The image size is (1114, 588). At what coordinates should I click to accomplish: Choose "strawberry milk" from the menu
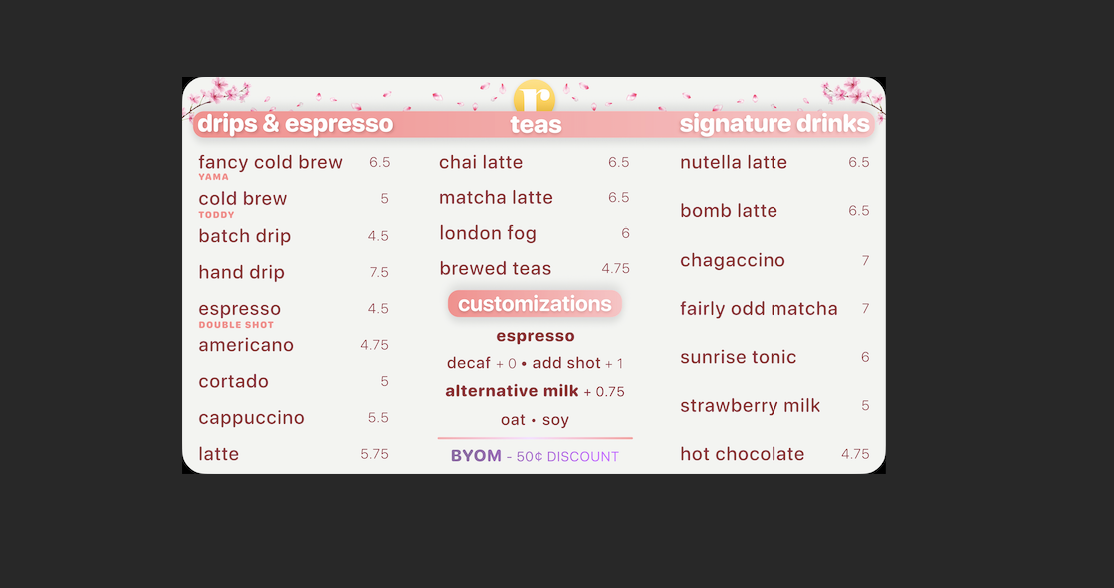pyautogui.click(x=750, y=406)
